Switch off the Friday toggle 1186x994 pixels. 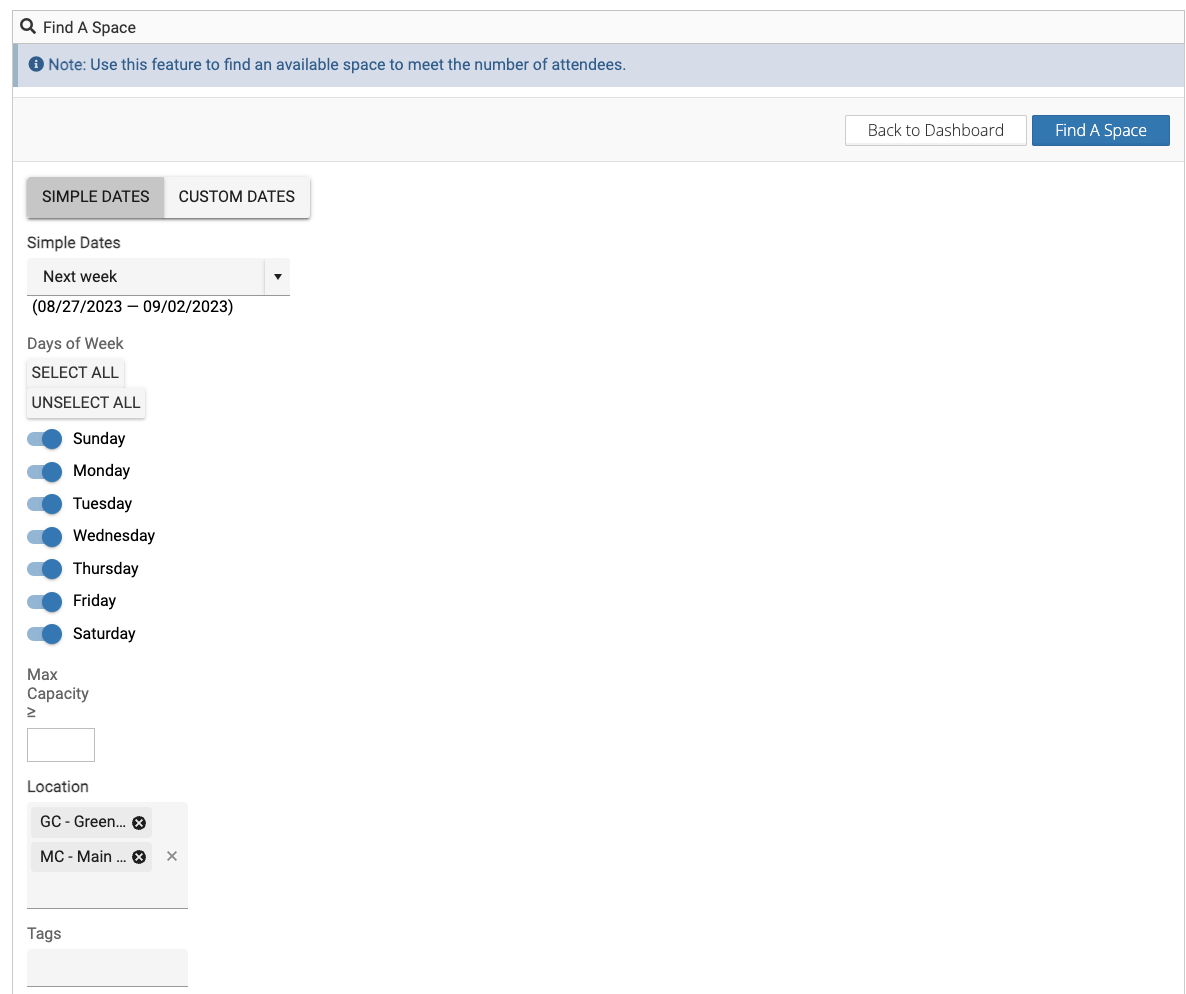[x=45, y=601]
